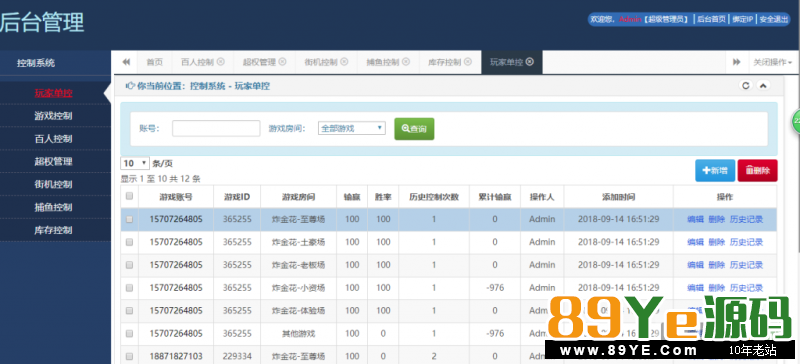Click 编辑 in the 炸金花-至尊场 first row

(695, 219)
